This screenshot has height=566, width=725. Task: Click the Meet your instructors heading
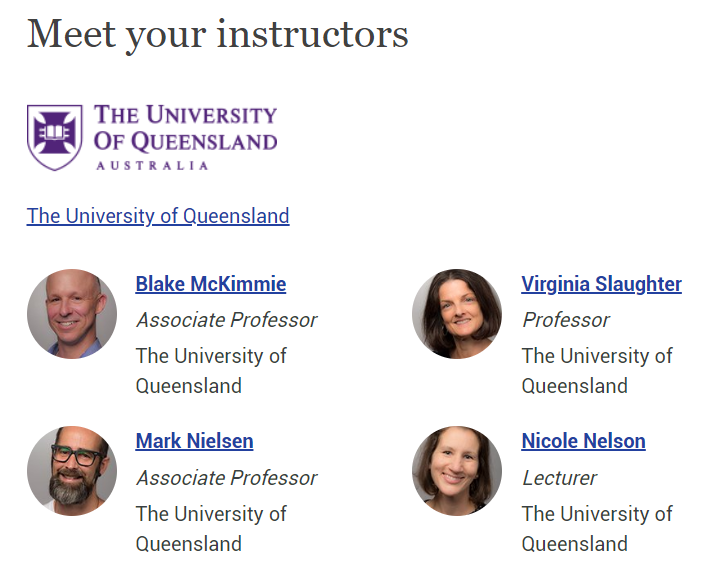pyautogui.click(x=218, y=35)
